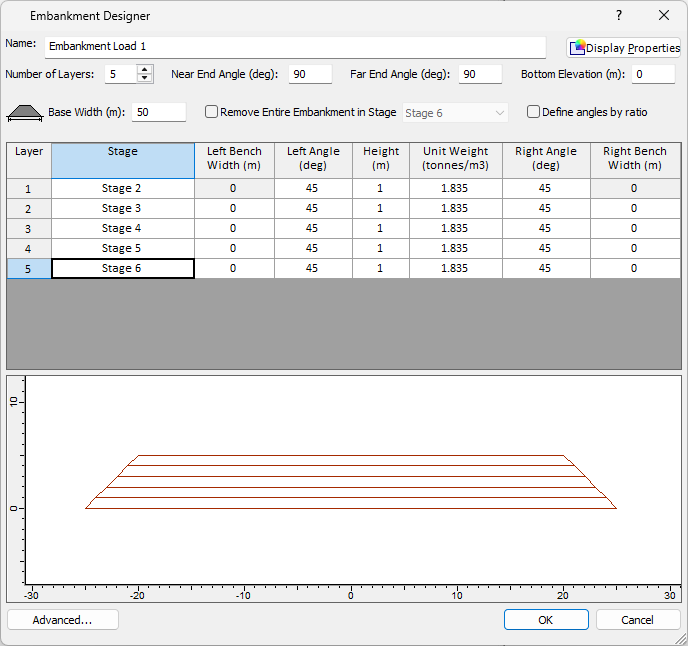
Task: Select row header for layer 3
Action: [29, 229]
